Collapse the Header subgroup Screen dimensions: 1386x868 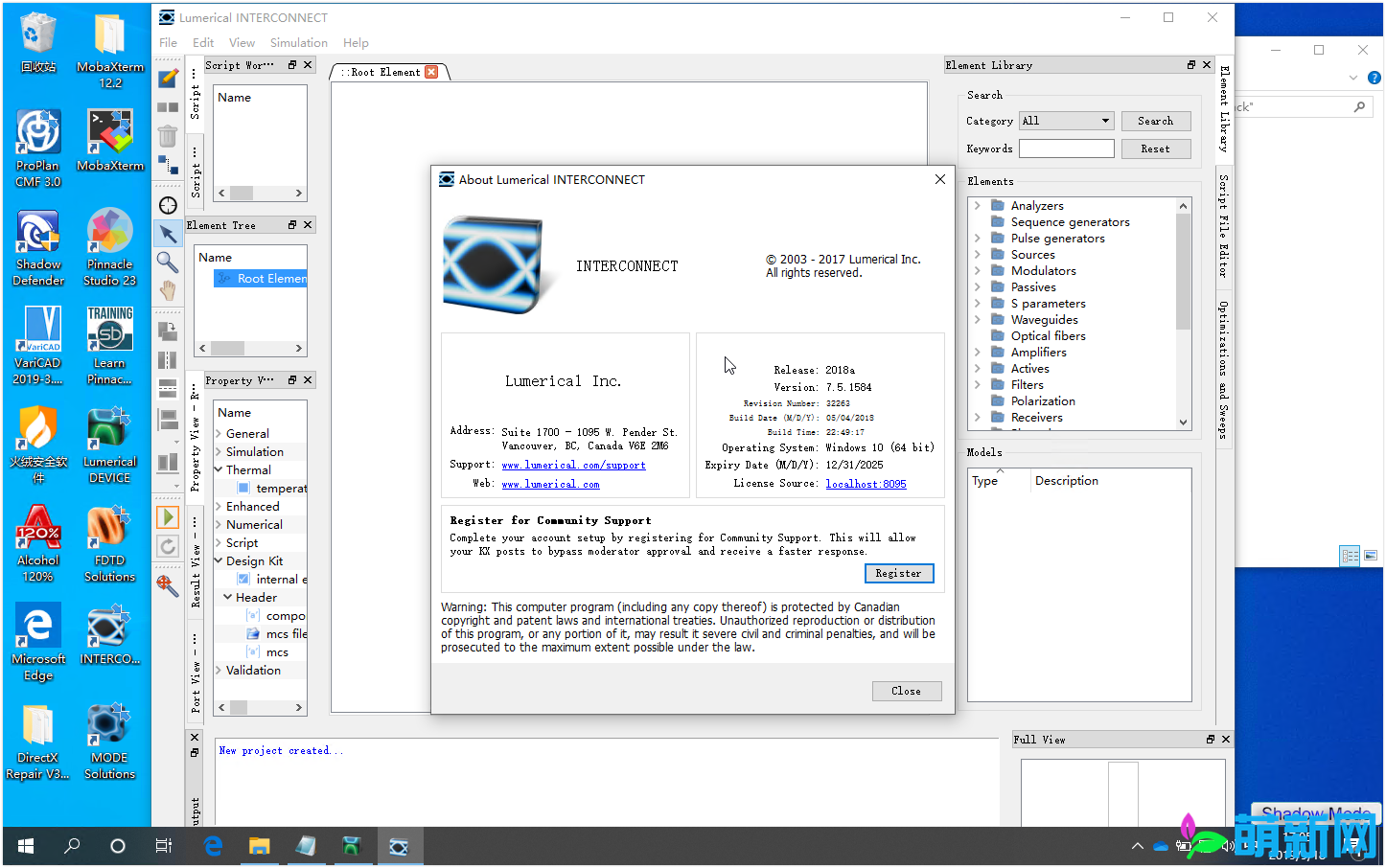click(228, 598)
